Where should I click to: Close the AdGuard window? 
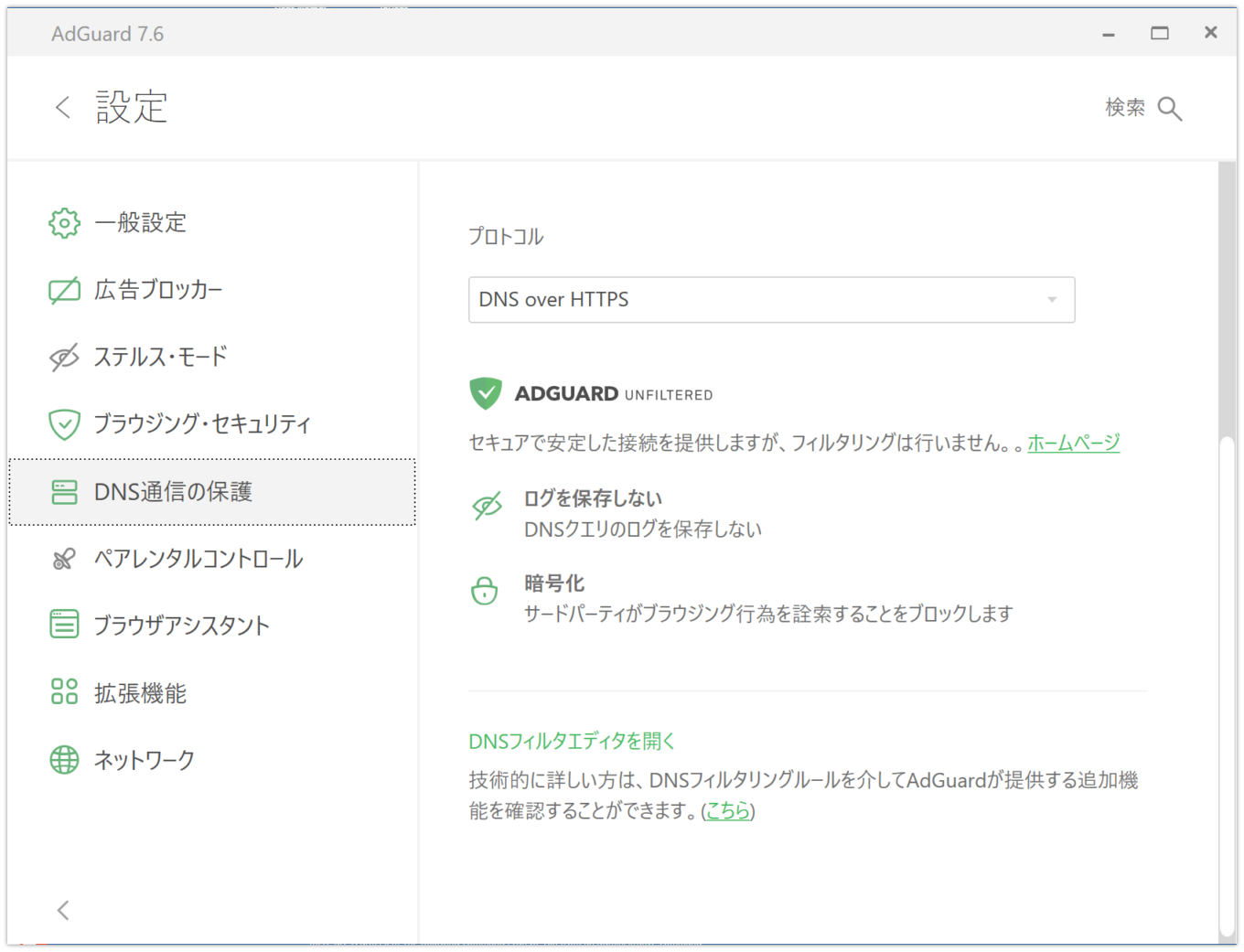click(x=1211, y=32)
